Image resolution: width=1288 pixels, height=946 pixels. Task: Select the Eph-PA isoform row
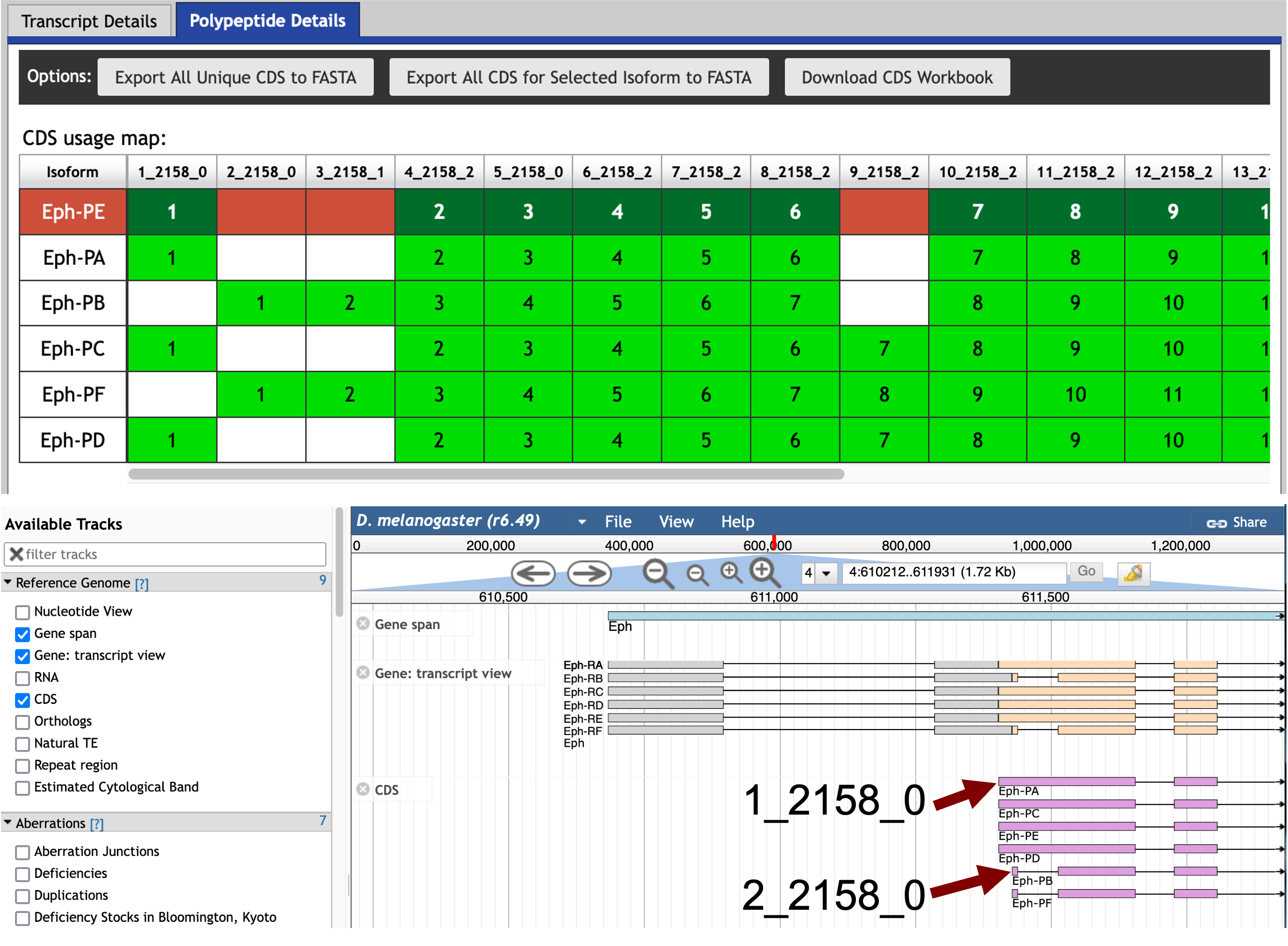click(x=73, y=258)
